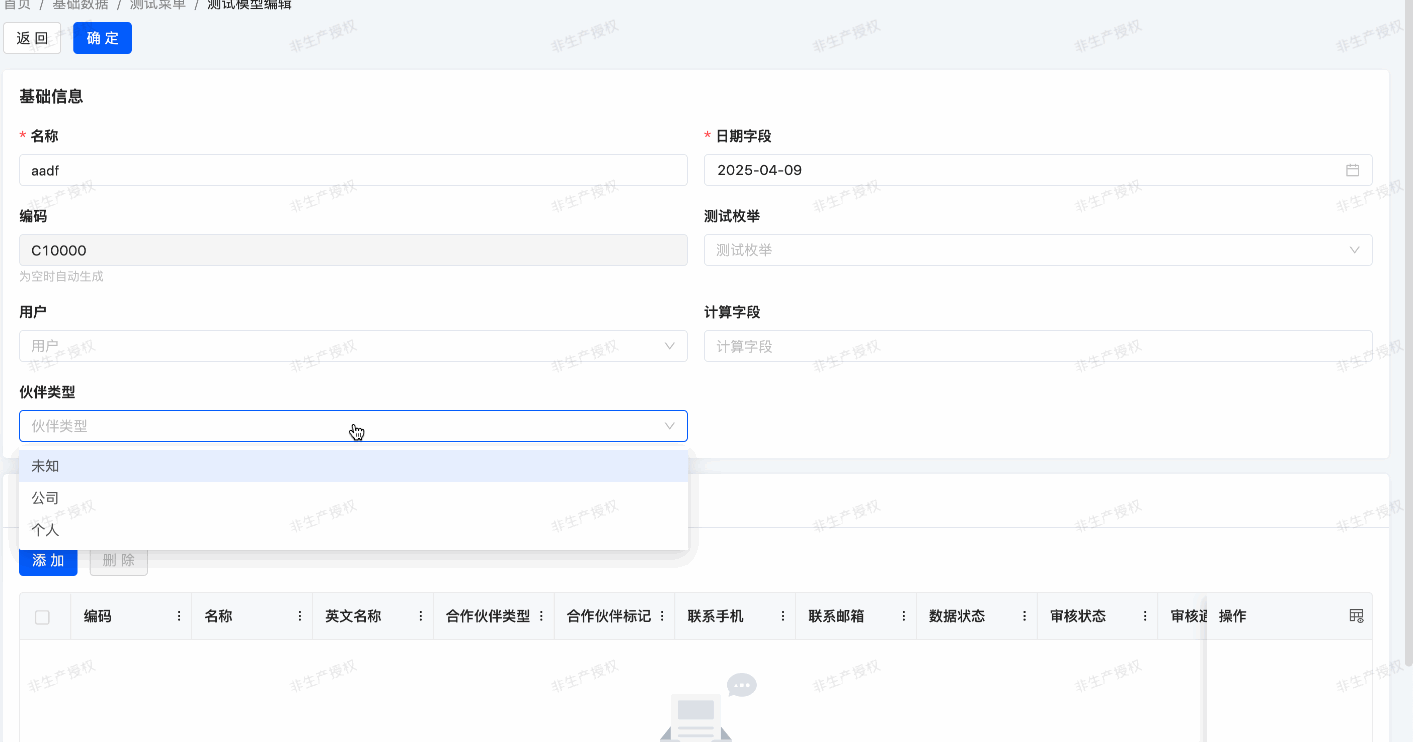Open the 英文名称 column menu icon
Image resolution: width=1413 pixels, height=742 pixels.
tap(421, 616)
